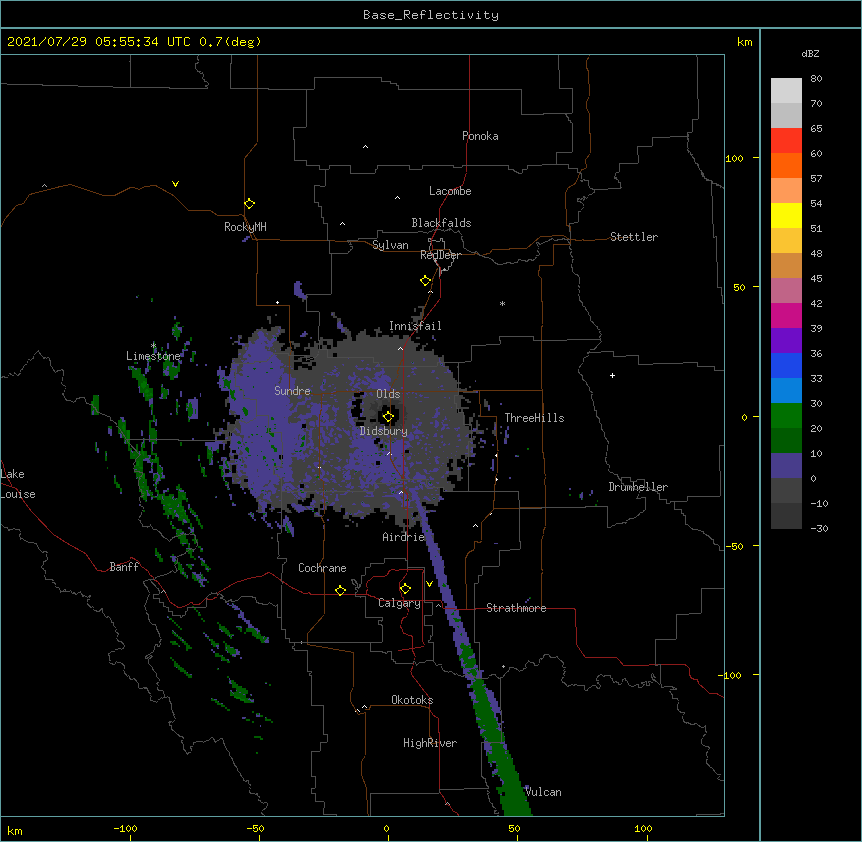
Task: Click the white caret marker south of Ponoka
Action: tap(366, 147)
